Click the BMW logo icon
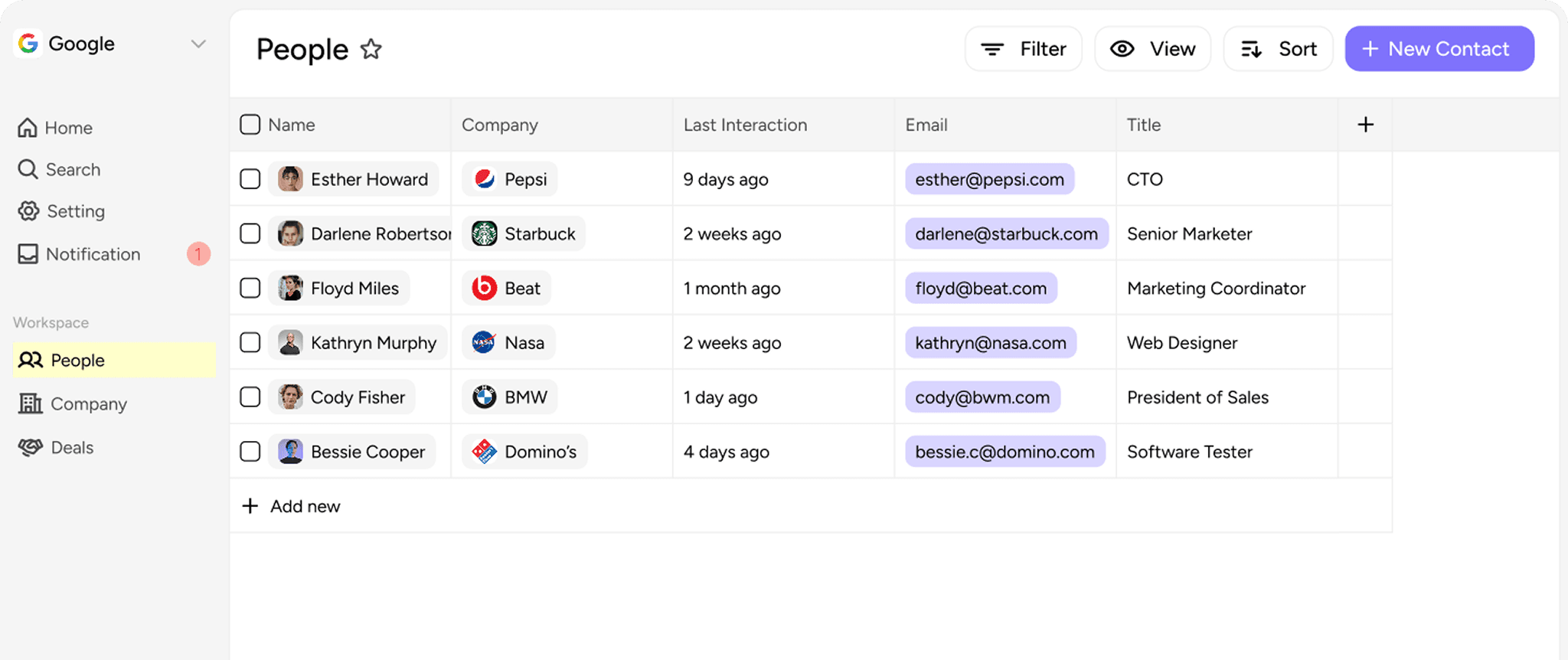The image size is (1568, 660). (x=484, y=397)
